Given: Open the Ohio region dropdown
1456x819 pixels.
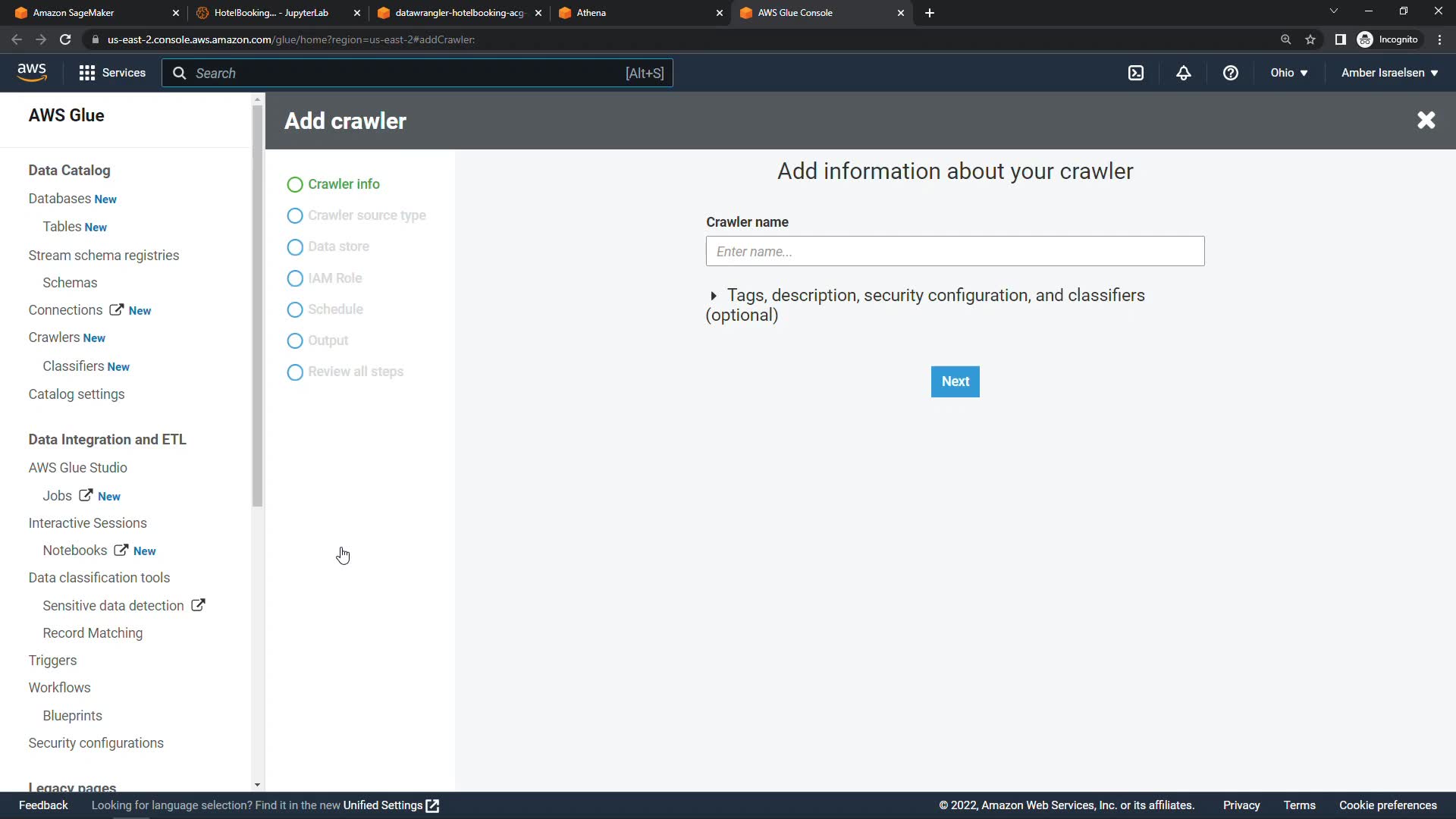Looking at the screenshot, I should click(1288, 73).
